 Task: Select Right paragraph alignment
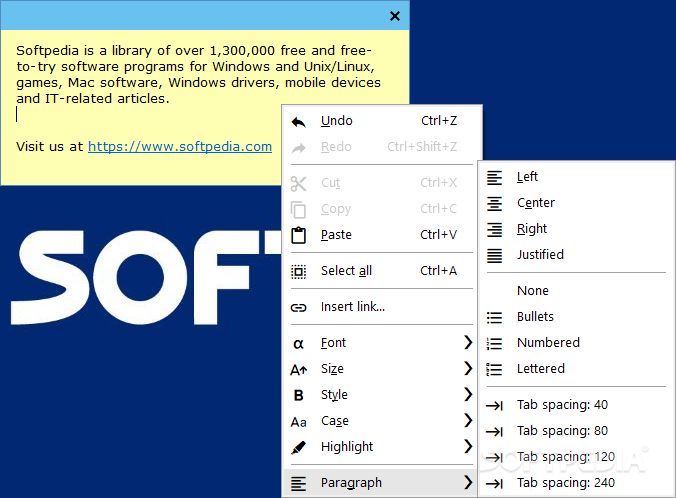[576, 229]
